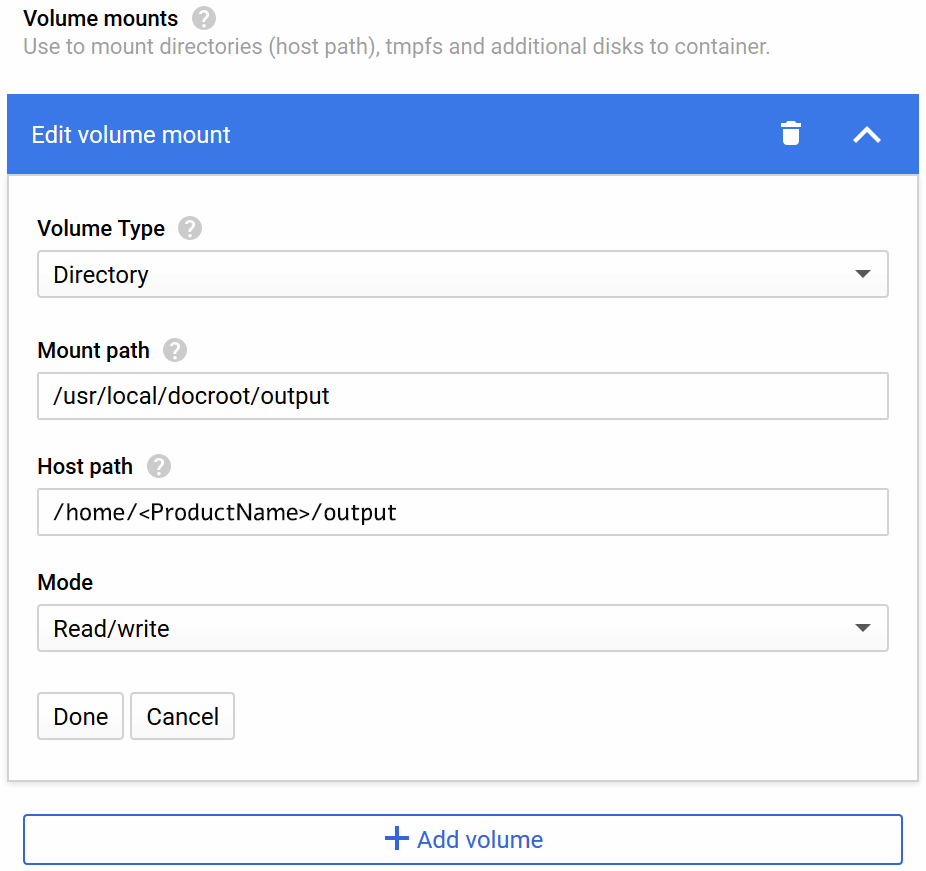Click the arrow on Volume Type selector
Screen dimensions: 926x871
coord(863,275)
